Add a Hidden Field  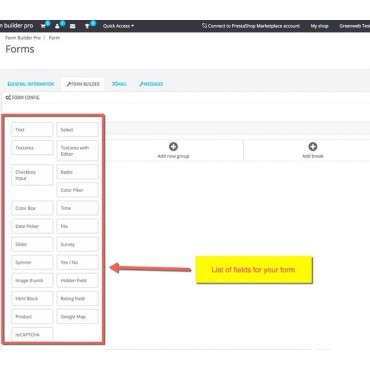click(77, 280)
